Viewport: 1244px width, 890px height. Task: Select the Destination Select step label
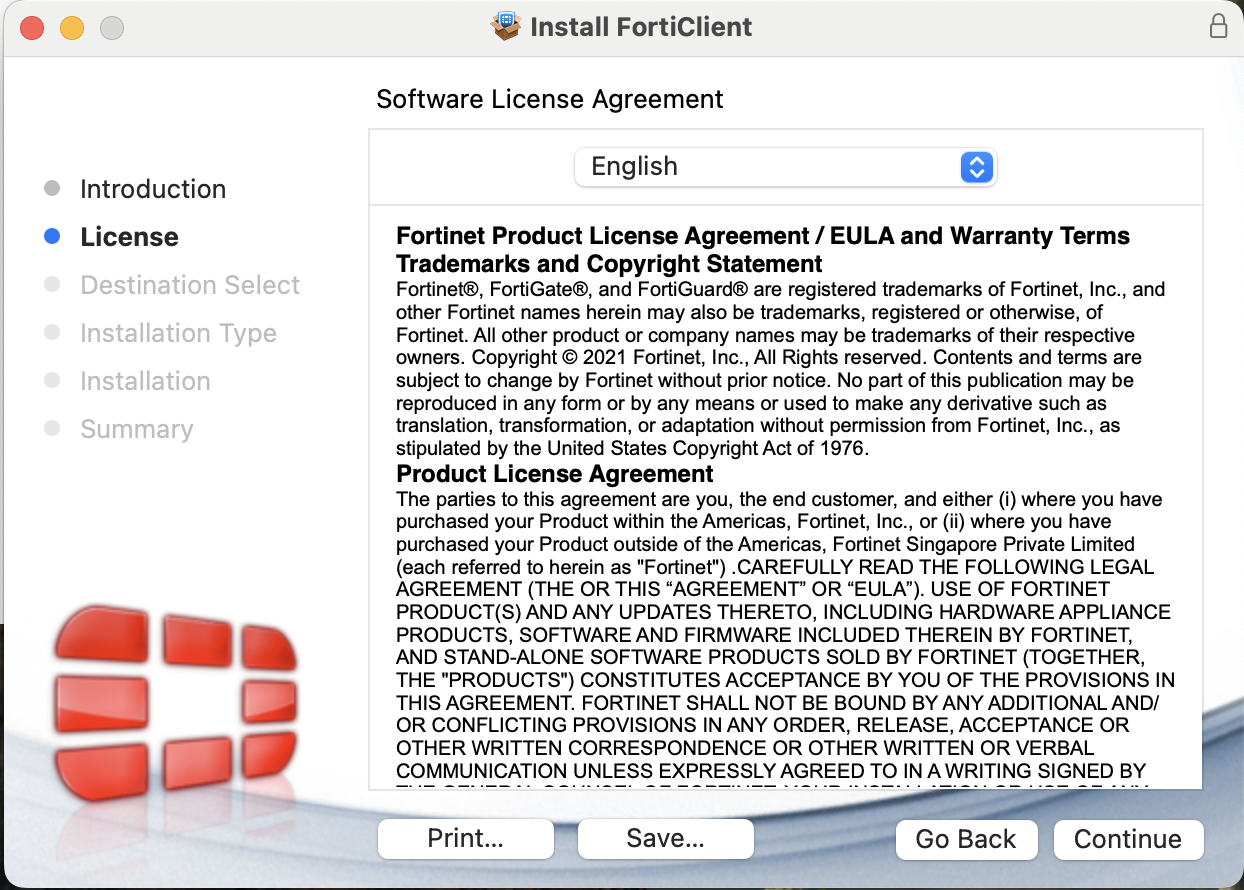point(190,285)
